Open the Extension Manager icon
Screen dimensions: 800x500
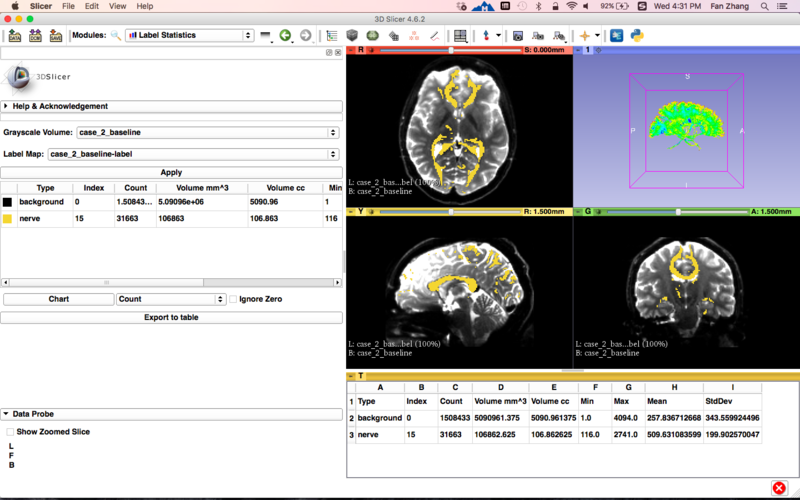[x=616, y=36]
